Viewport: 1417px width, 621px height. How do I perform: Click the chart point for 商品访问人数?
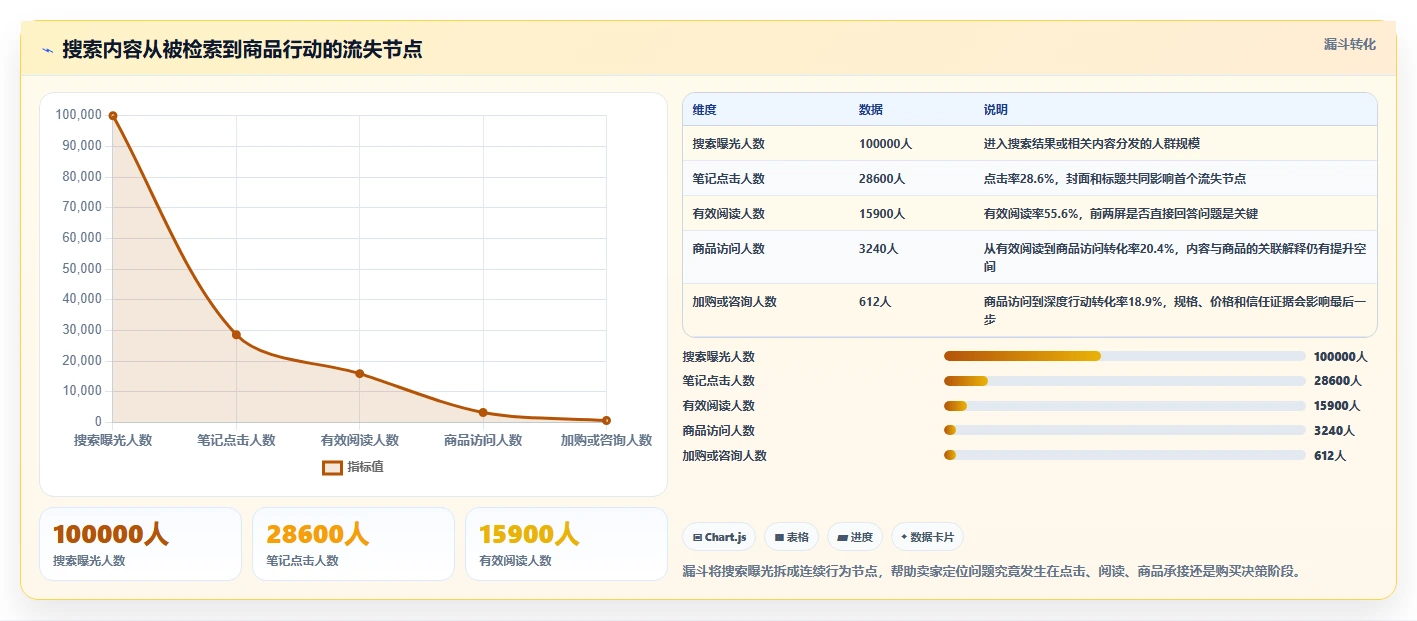coord(483,412)
